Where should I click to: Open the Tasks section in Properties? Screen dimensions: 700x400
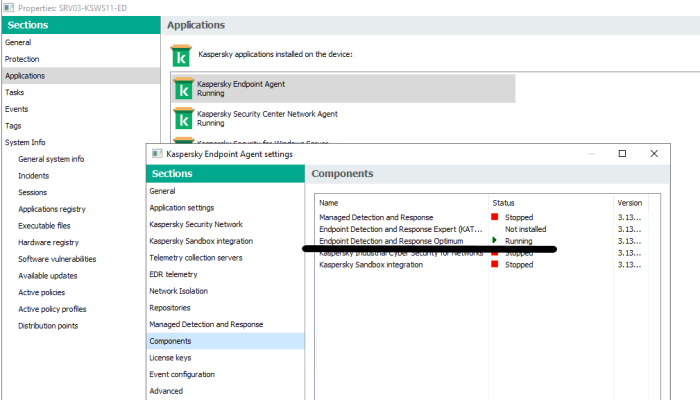tap(81, 92)
